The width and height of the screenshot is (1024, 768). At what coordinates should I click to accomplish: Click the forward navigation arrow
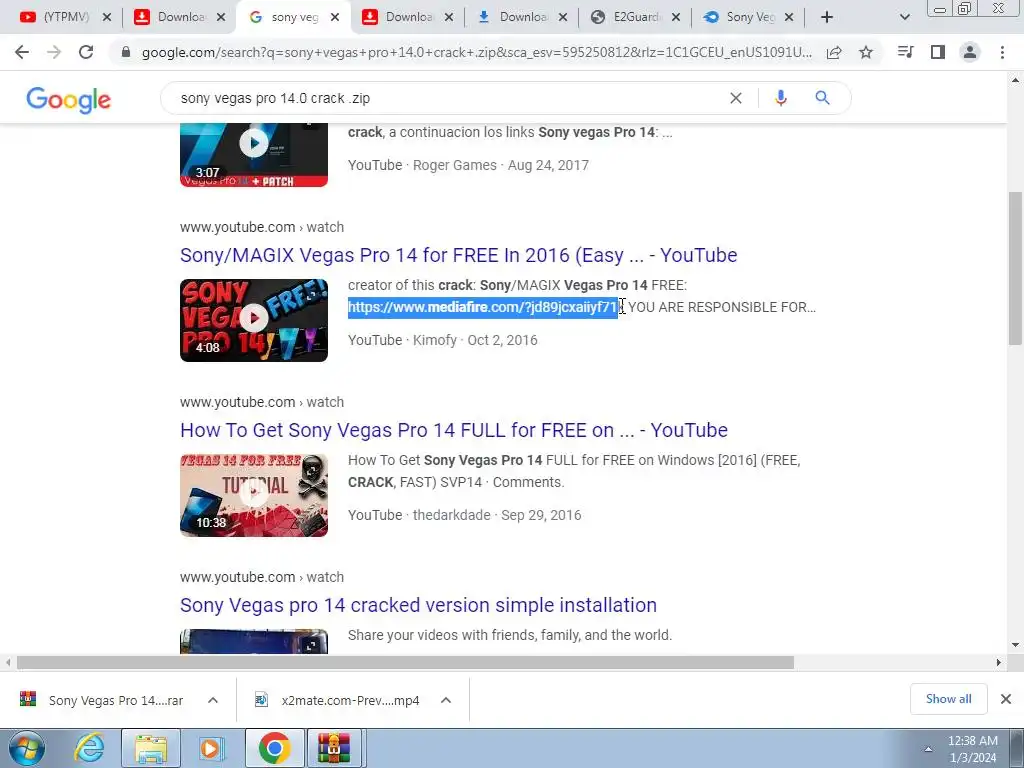pos(54,52)
